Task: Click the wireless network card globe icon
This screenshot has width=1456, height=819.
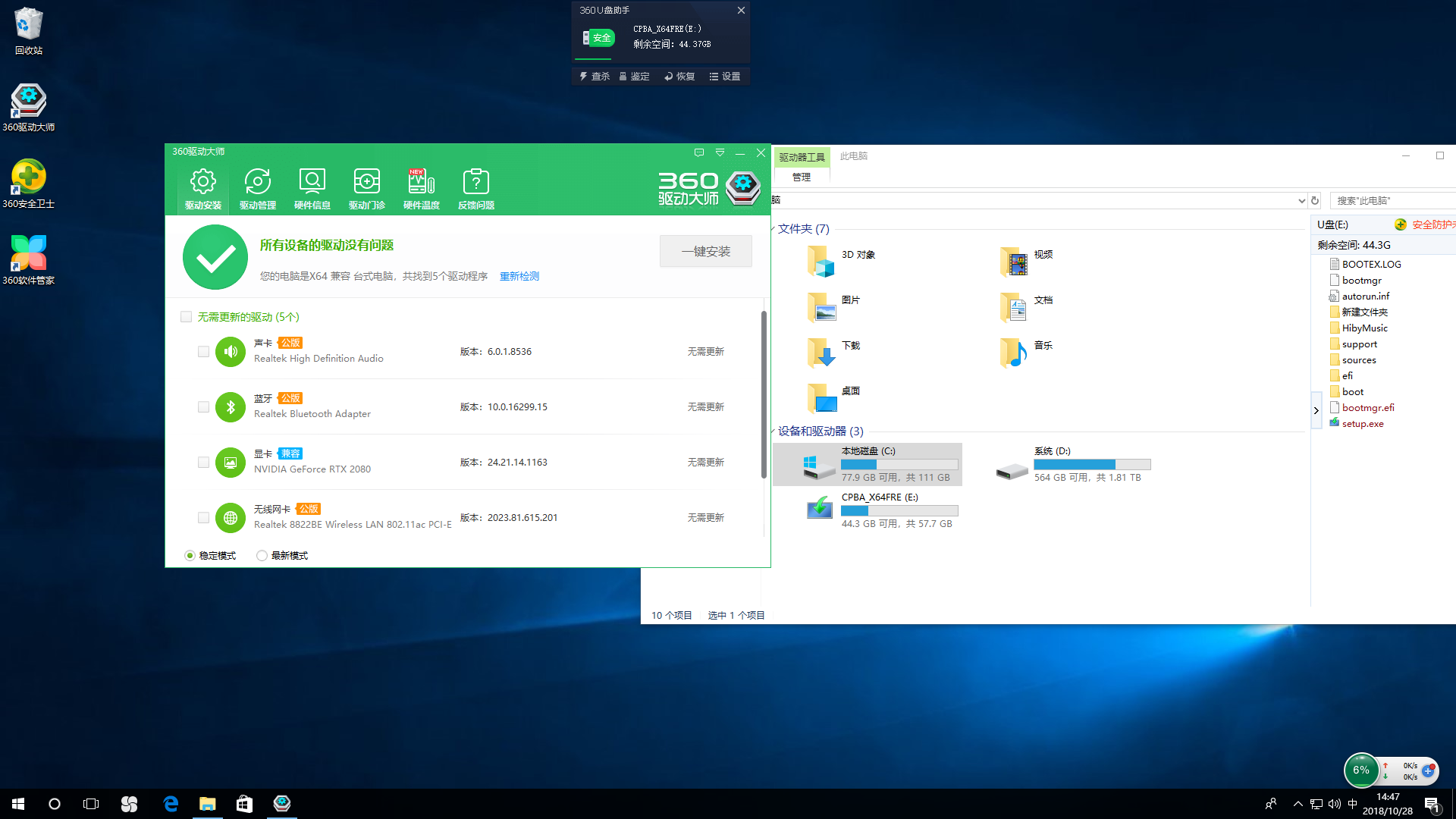Action: click(x=231, y=518)
